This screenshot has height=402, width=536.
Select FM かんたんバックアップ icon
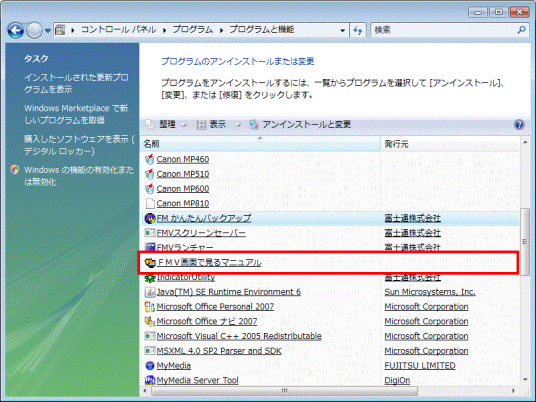pyautogui.click(x=150, y=218)
